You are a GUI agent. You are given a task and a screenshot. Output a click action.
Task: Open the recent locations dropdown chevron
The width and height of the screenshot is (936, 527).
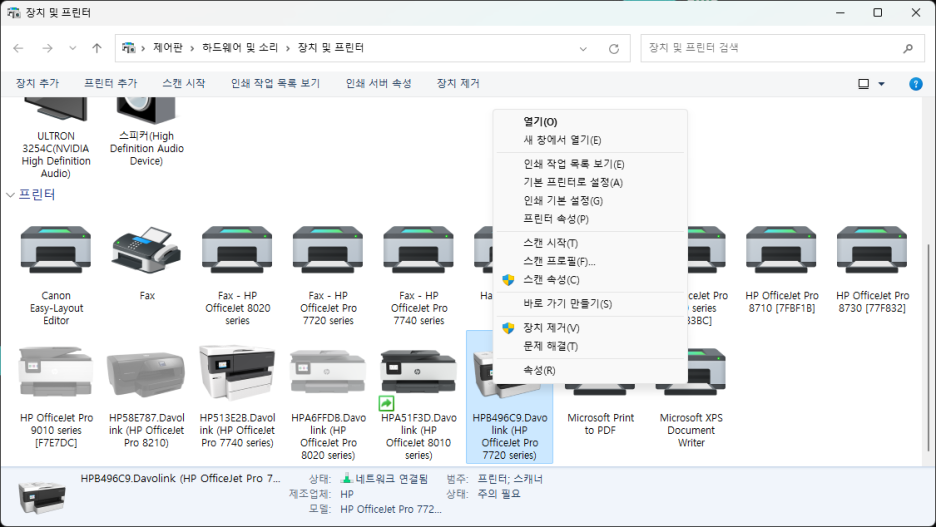point(72,48)
